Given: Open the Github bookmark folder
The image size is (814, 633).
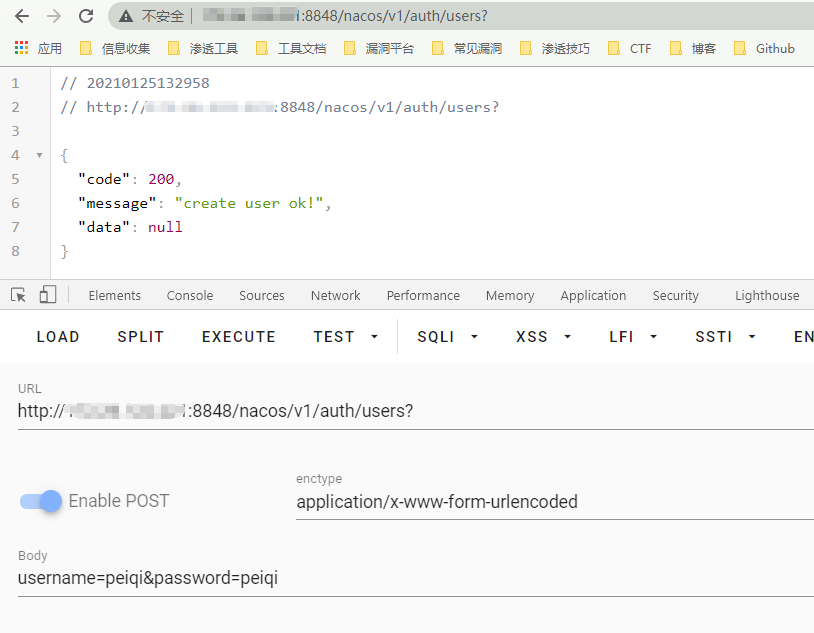Looking at the screenshot, I should tap(764, 48).
